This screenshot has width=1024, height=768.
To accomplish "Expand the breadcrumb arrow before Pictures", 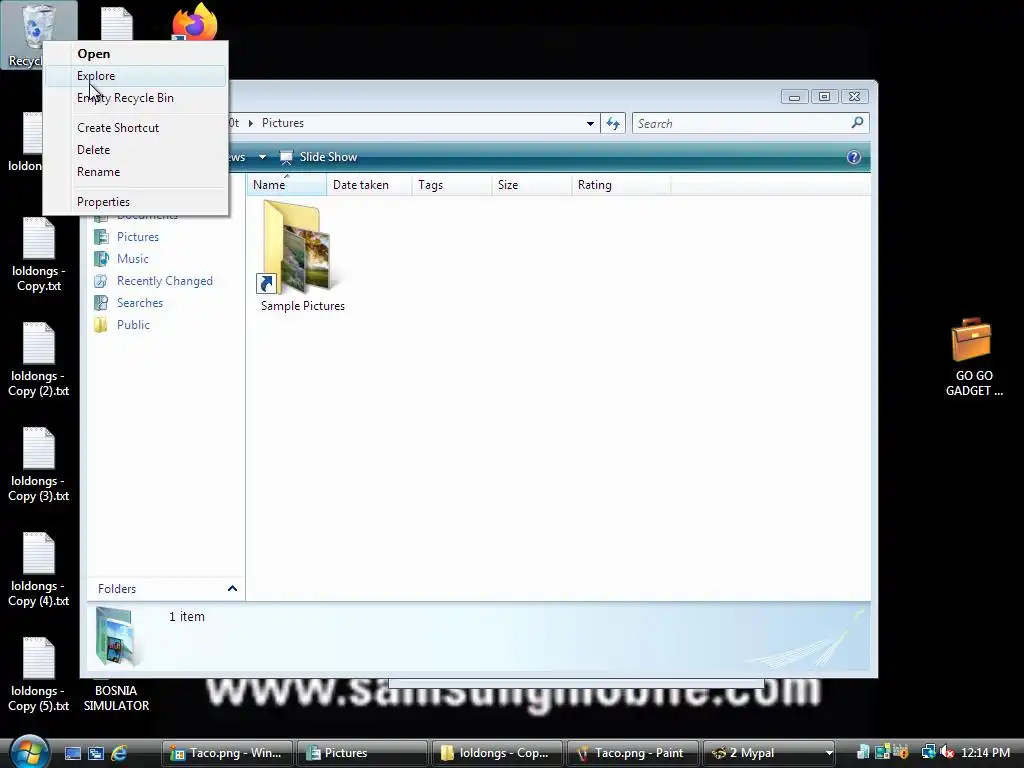I will pyautogui.click(x=250, y=123).
